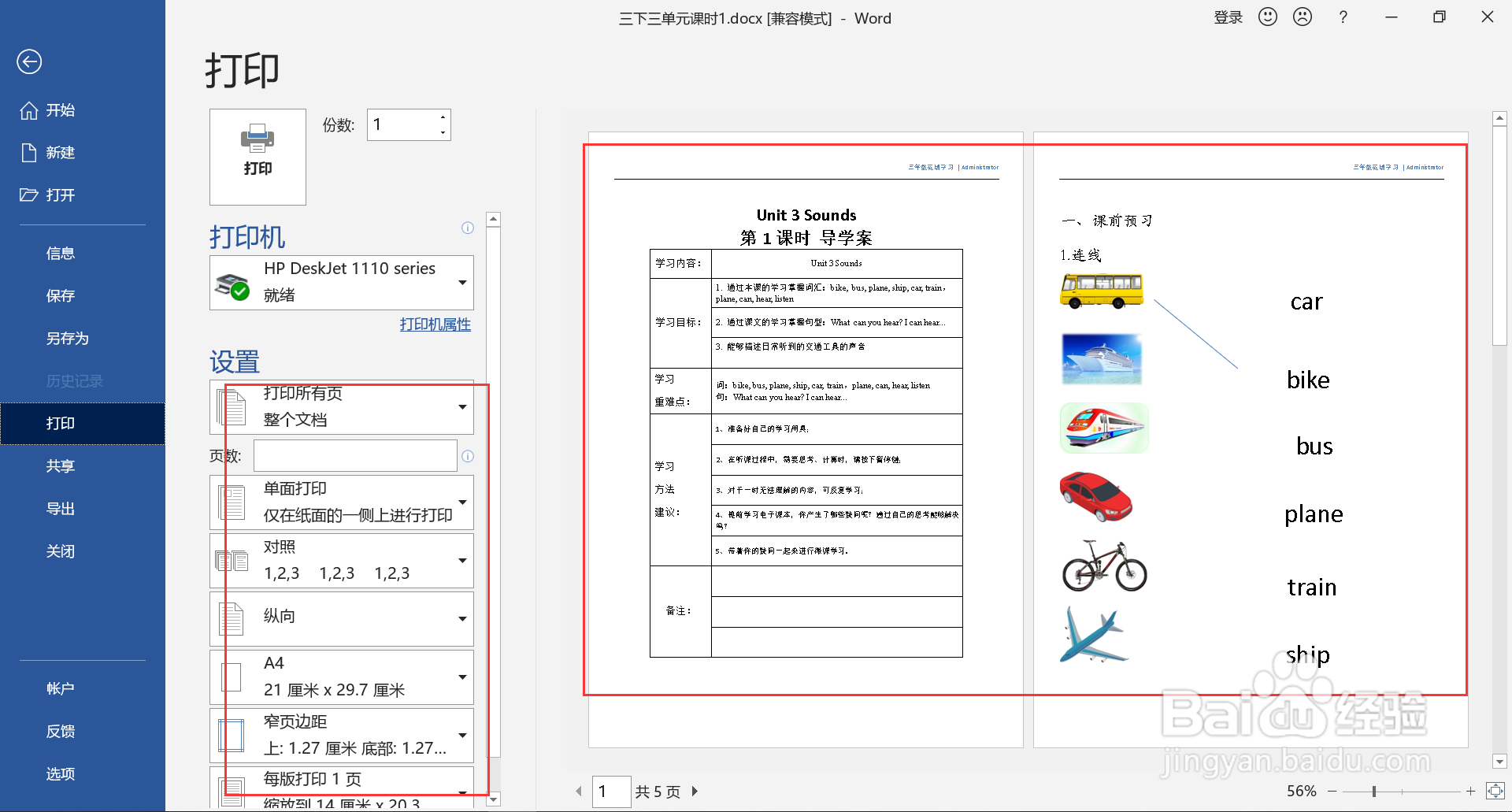1512x812 pixels.
Task: Click the first page preview thumbnail
Action: (x=806, y=439)
